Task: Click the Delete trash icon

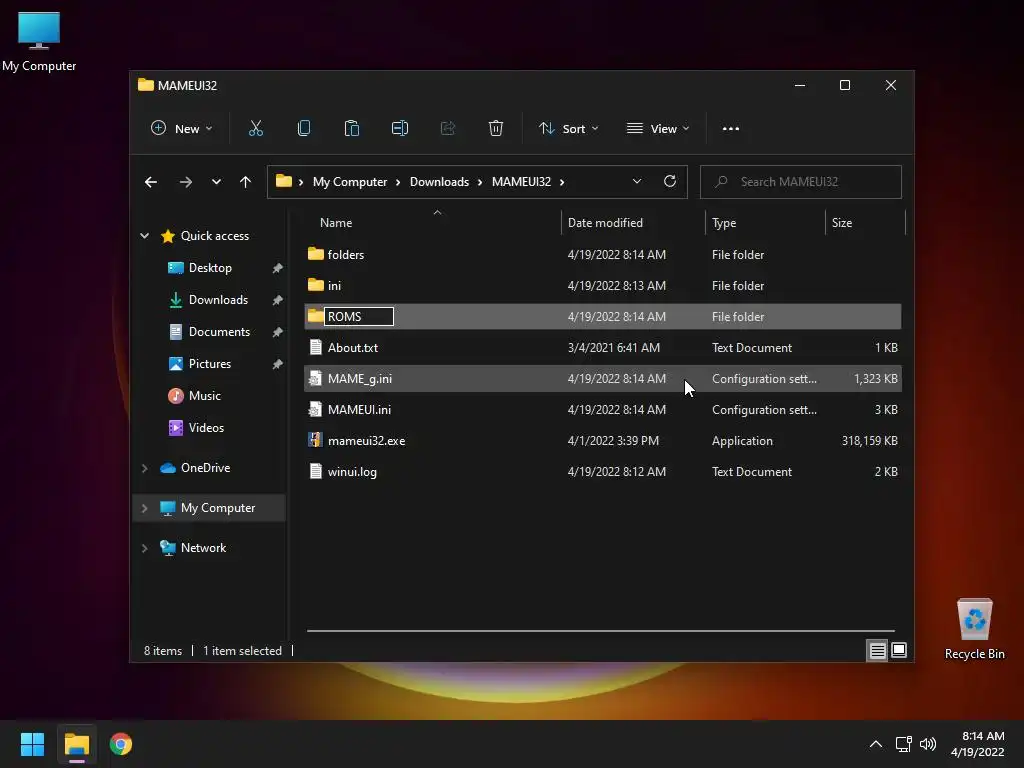Action: coord(496,129)
